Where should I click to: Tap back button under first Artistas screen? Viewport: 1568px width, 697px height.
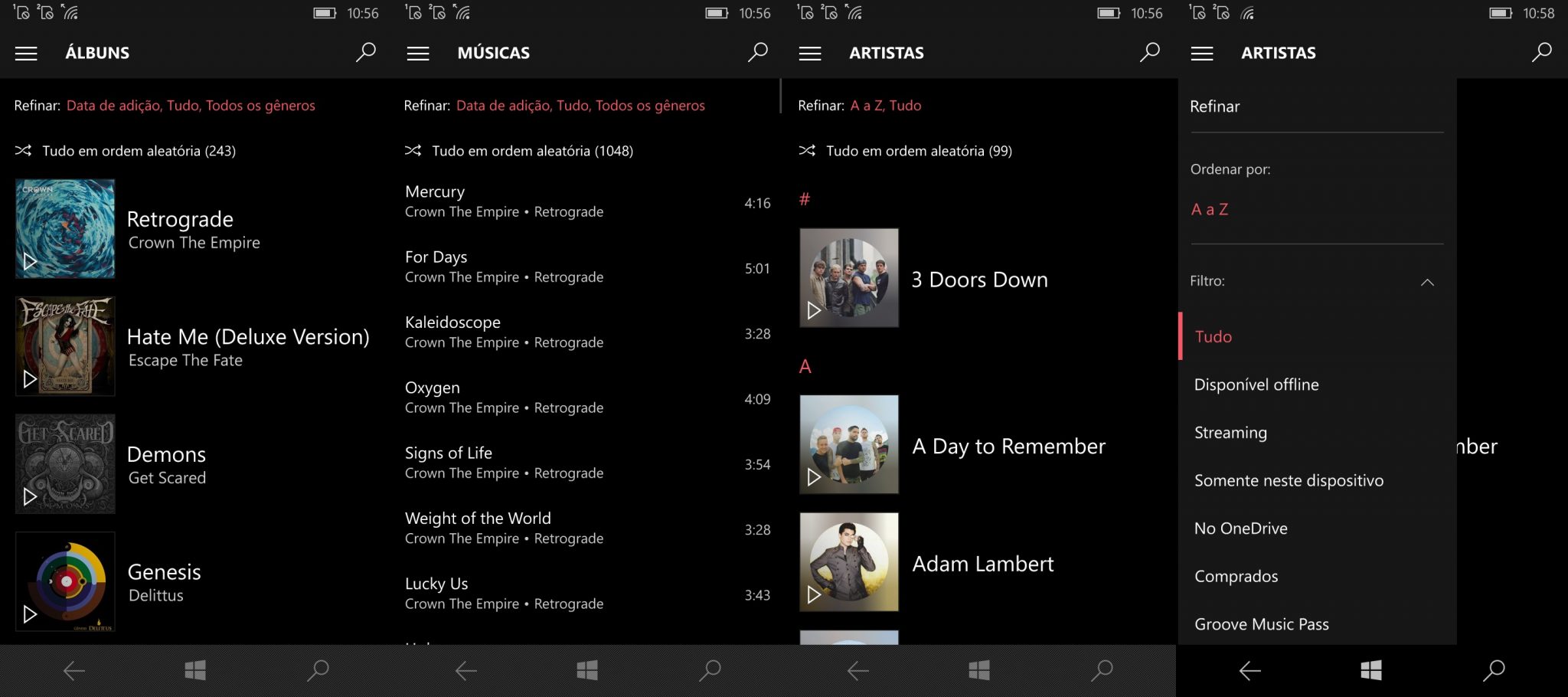click(x=858, y=671)
